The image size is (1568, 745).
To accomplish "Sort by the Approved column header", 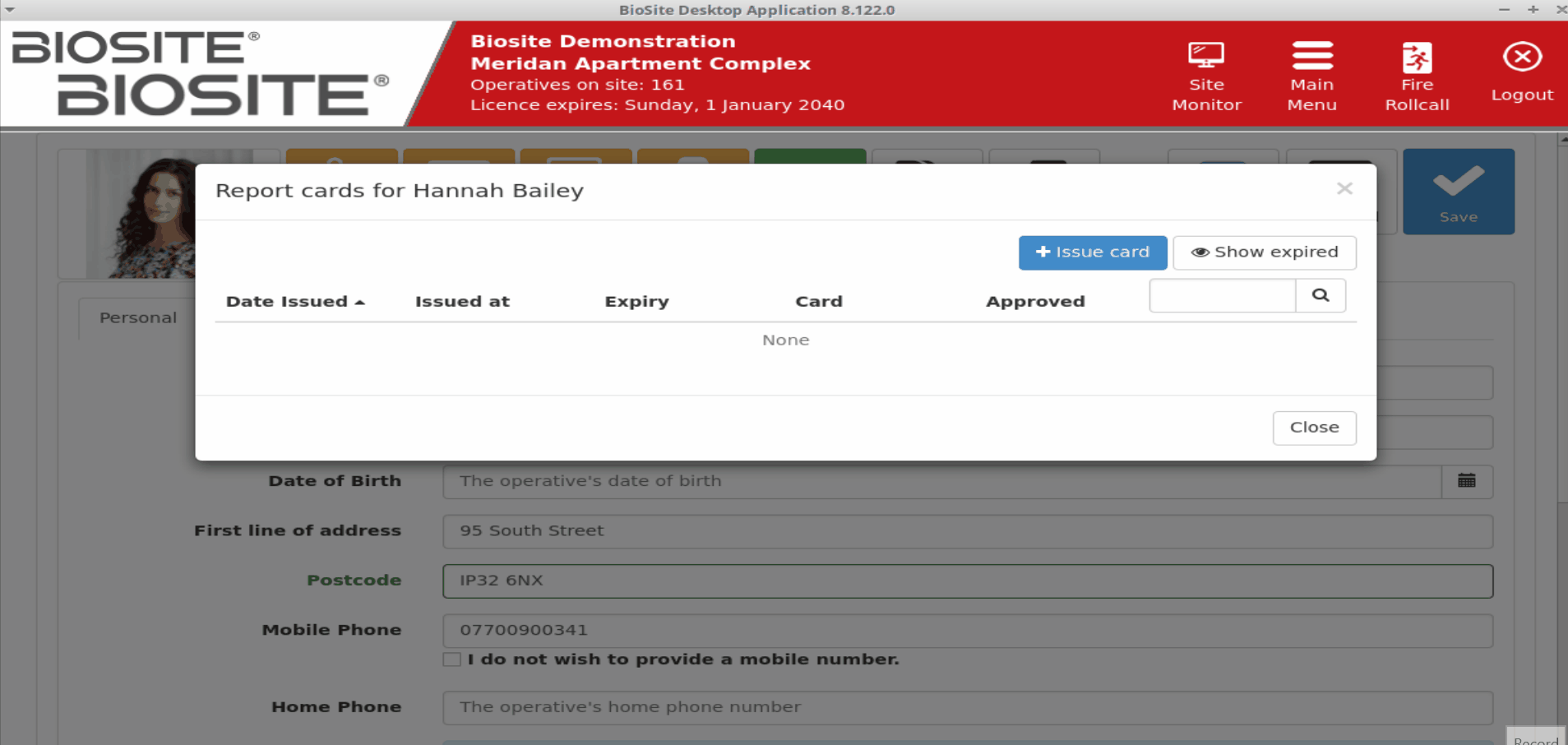I will tap(1035, 301).
